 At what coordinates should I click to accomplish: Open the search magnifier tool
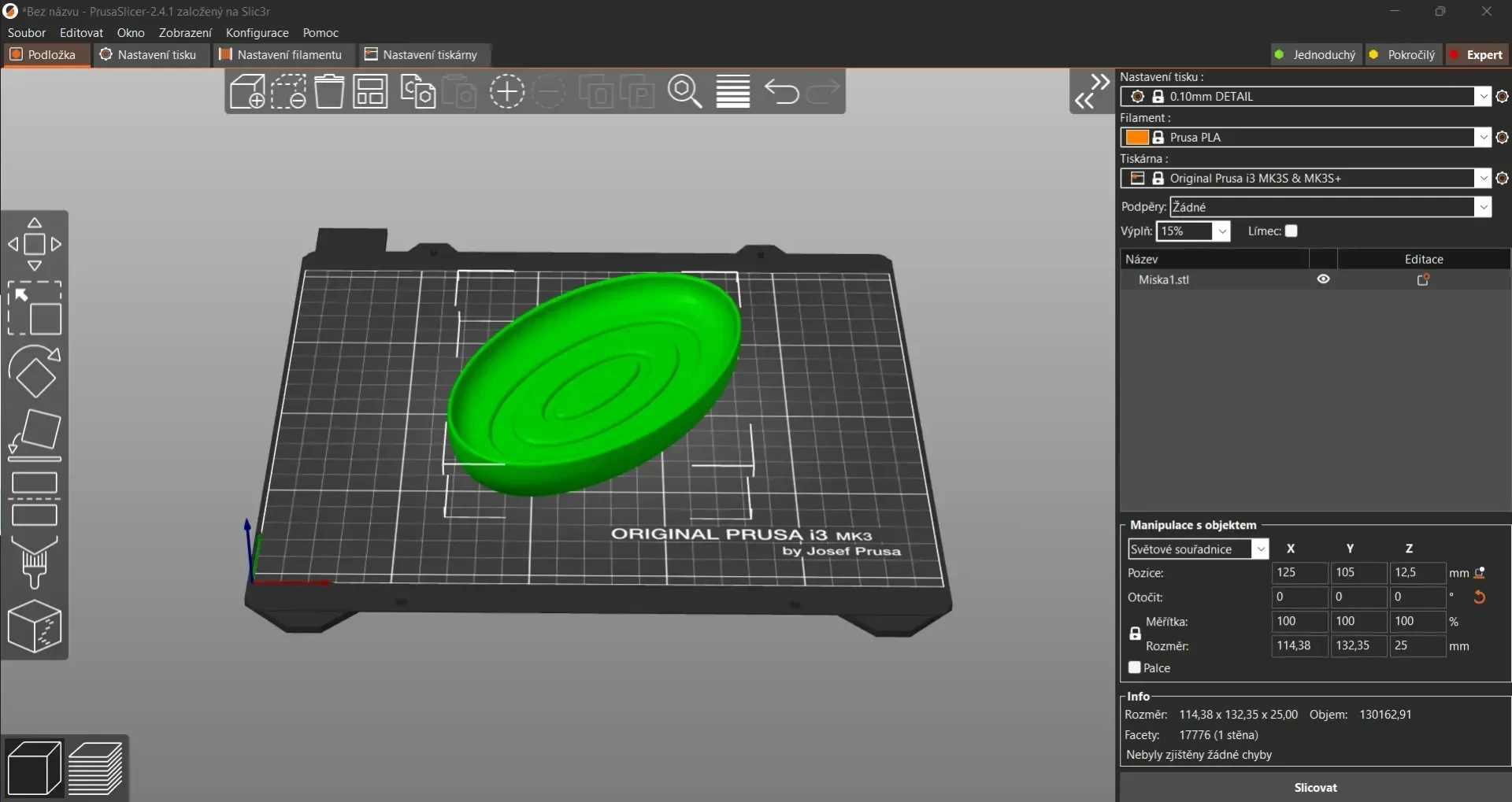tap(685, 91)
